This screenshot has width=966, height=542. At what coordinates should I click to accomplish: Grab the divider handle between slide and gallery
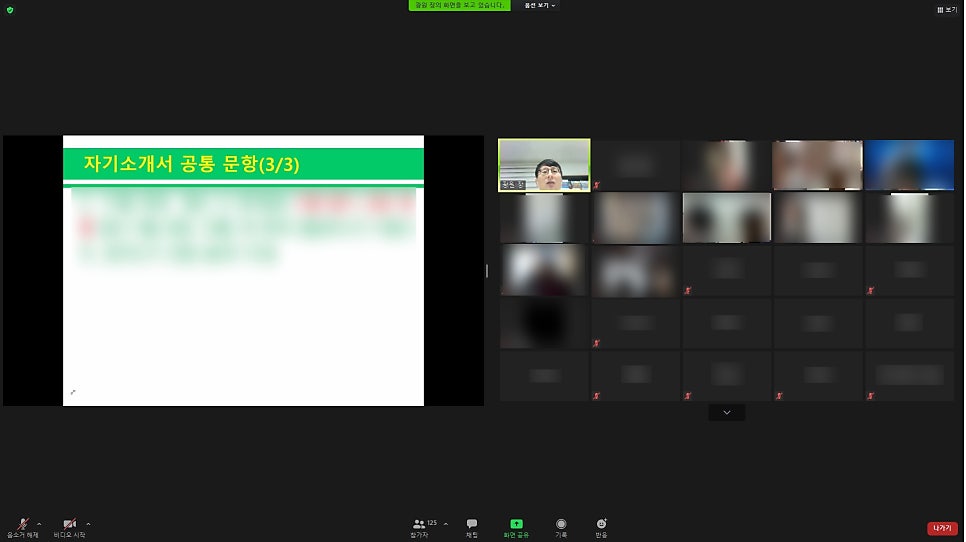pyautogui.click(x=487, y=270)
